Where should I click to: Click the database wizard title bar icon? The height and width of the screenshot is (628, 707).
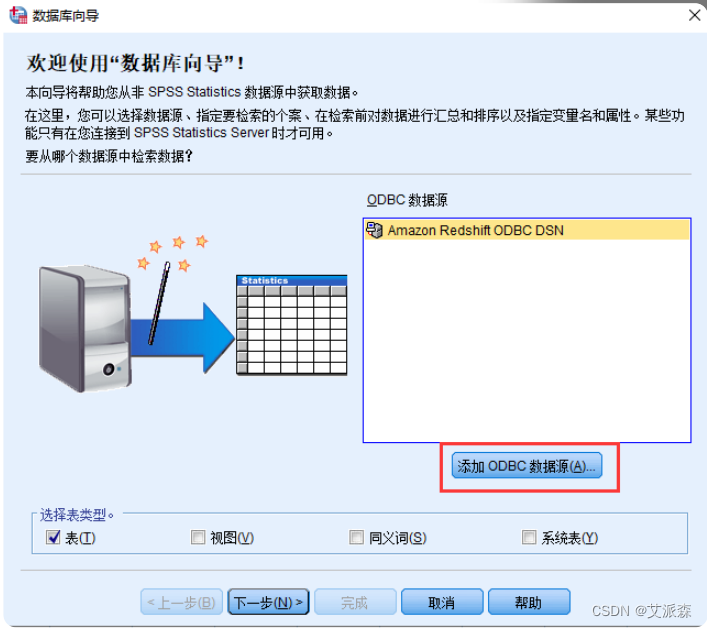tap(18, 15)
